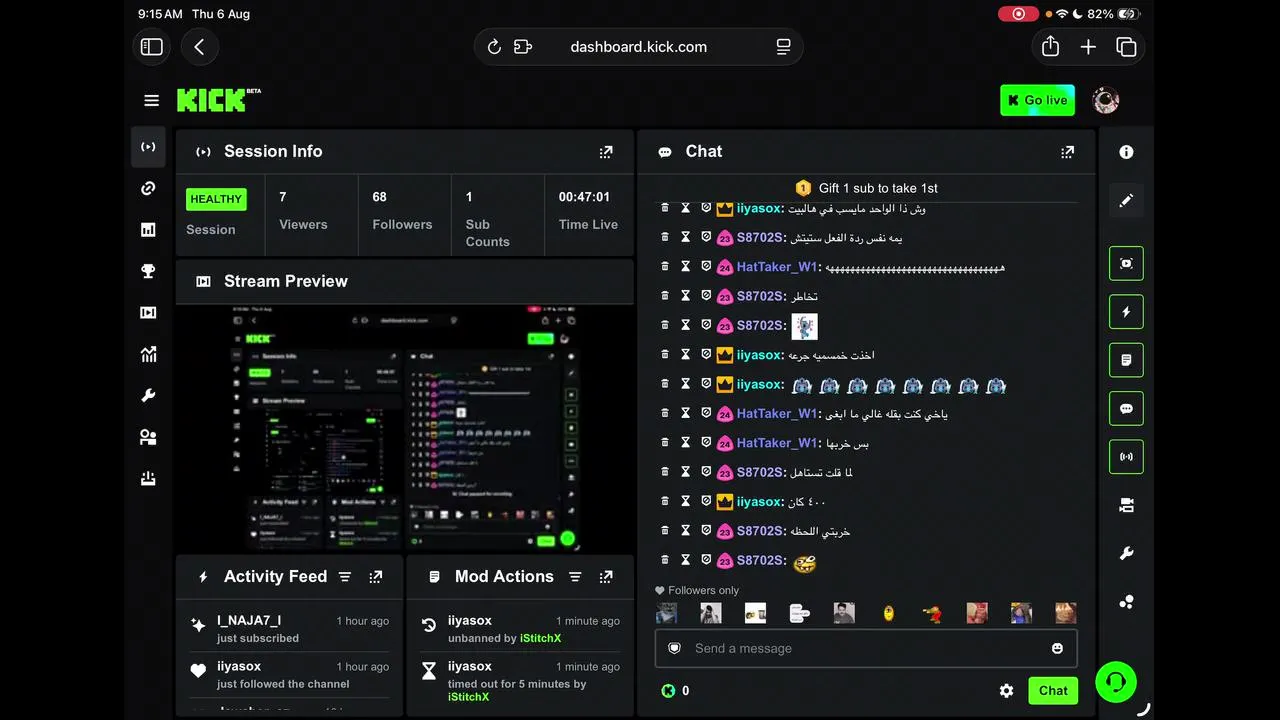Open the three-dots cluster icon in right sidebar

1126,602
